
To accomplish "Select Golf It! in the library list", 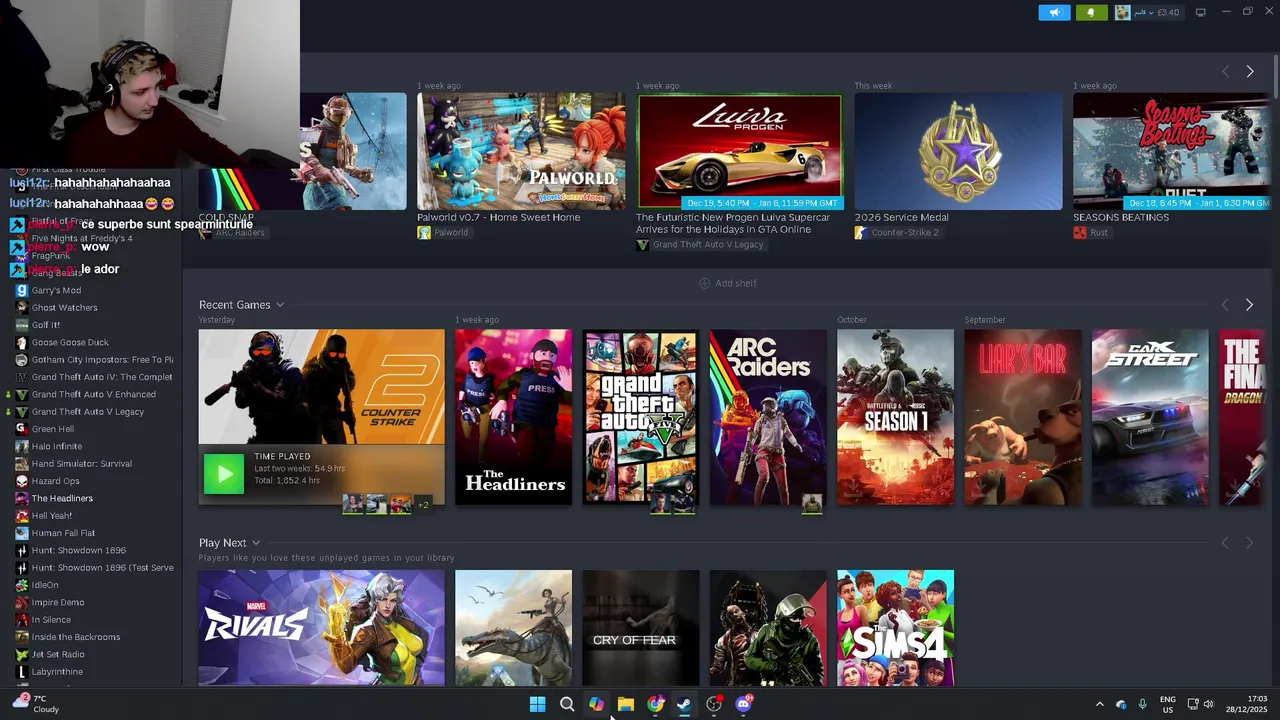I will [46, 325].
